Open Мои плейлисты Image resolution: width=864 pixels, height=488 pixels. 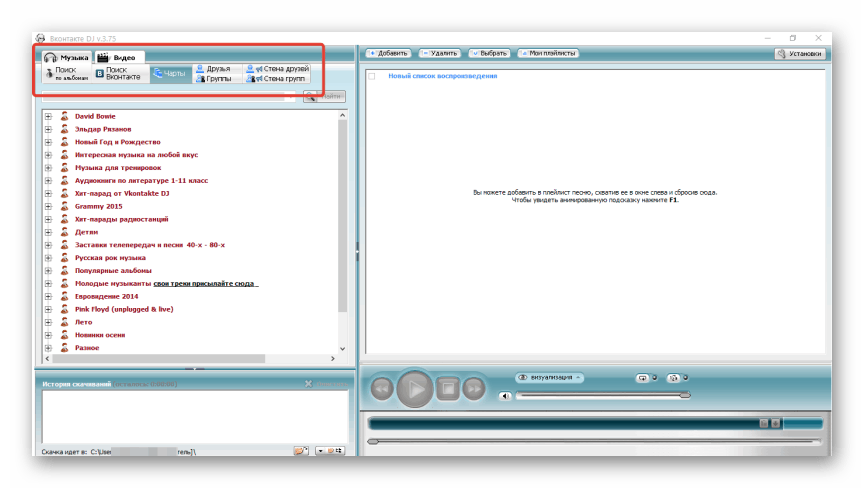(x=548, y=53)
